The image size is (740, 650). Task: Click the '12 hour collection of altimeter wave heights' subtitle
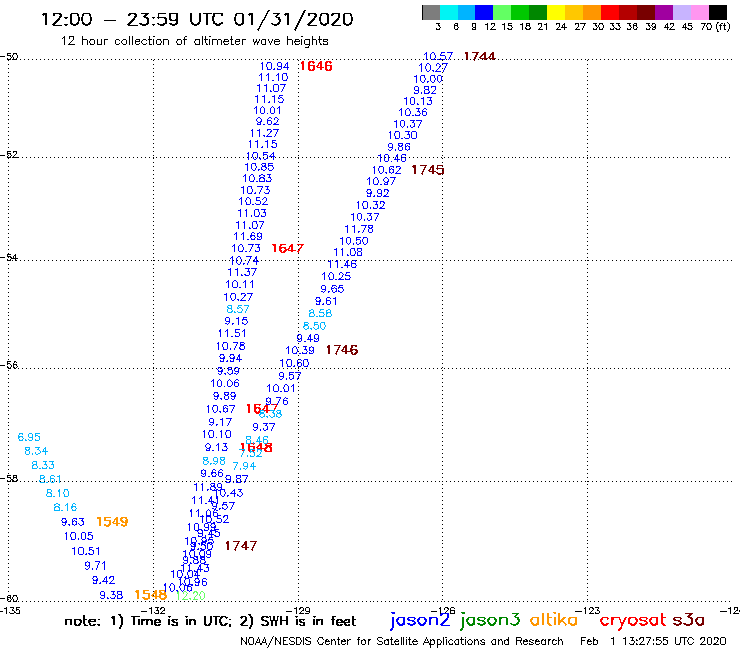click(x=194, y=41)
